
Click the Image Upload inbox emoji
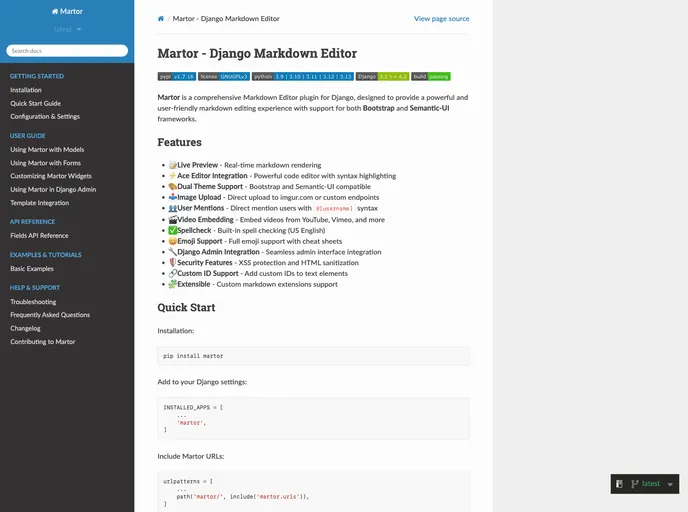173,197
